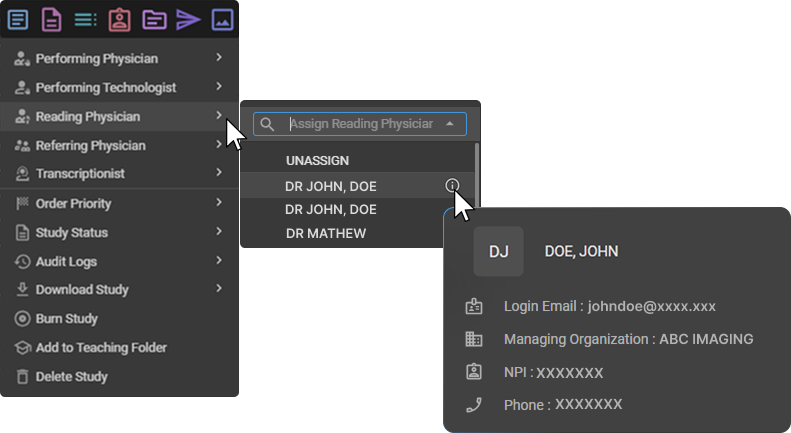Click the NPI : XXXXXXX text

pyautogui.click(x=553, y=372)
